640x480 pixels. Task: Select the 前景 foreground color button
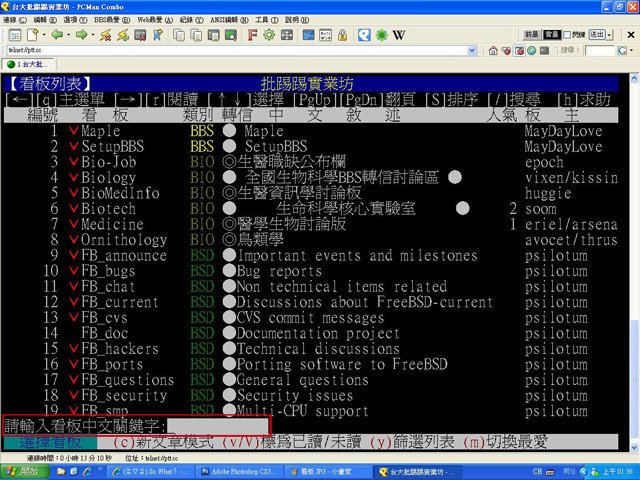tap(532, 35)
